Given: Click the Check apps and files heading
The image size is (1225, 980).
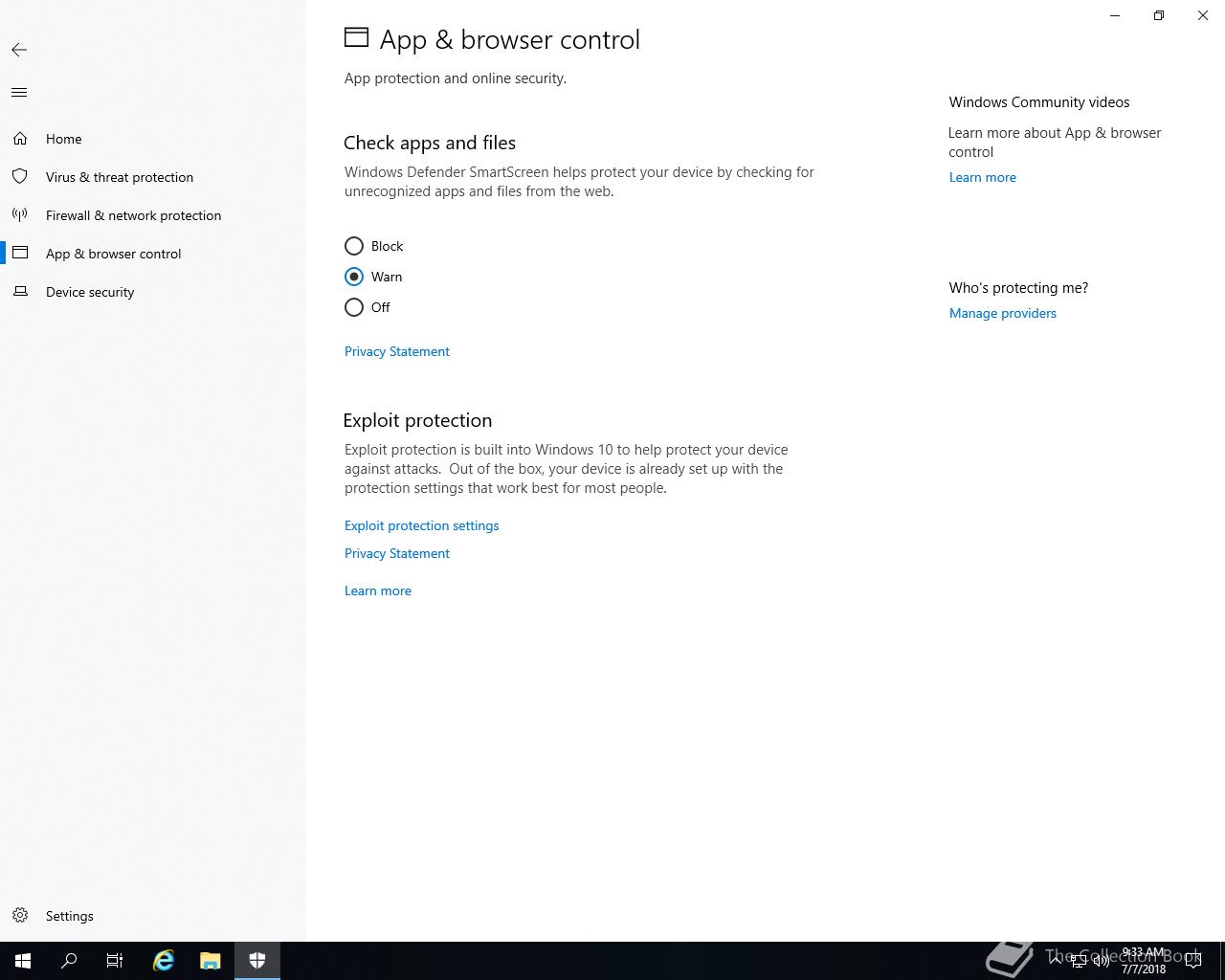Looking at the screenshot, I should coord(430,143).
